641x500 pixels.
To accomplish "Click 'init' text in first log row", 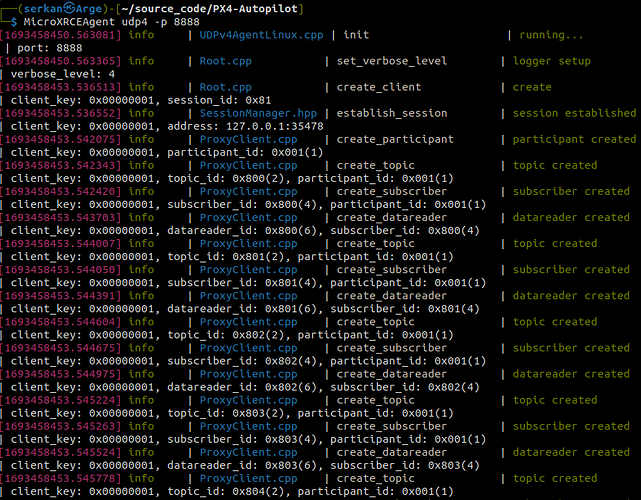I will [356, 35].
